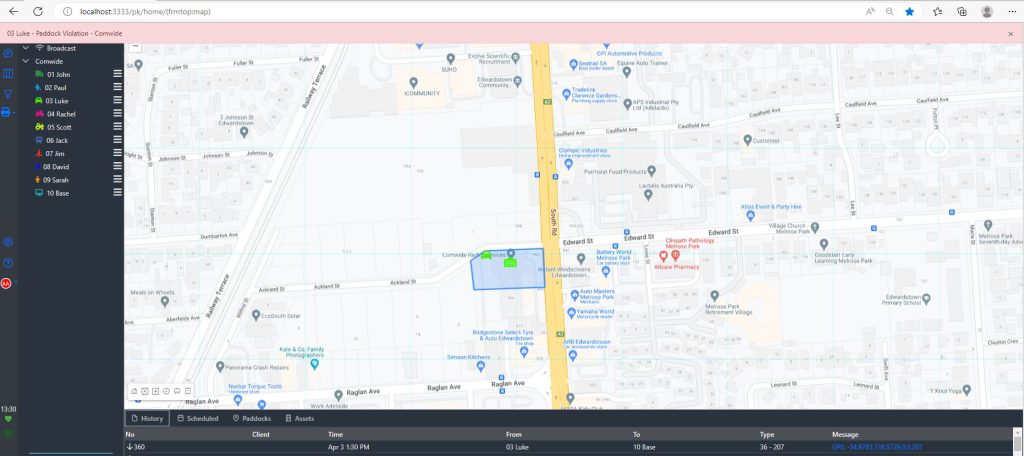
Task: Click the settings gear in left sidebar
Action: pos(8,242)
